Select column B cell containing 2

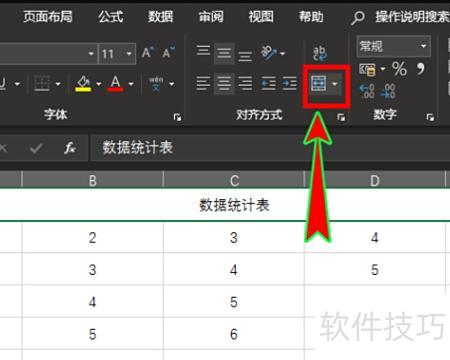point(93,237)
